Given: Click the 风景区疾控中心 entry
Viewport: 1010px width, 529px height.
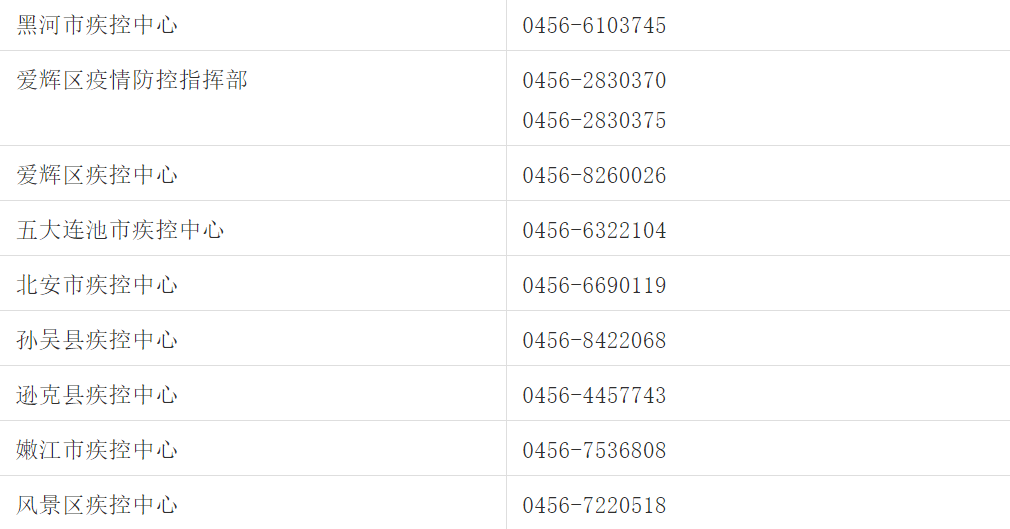Looking at the screenshot, I should [97, 505].
